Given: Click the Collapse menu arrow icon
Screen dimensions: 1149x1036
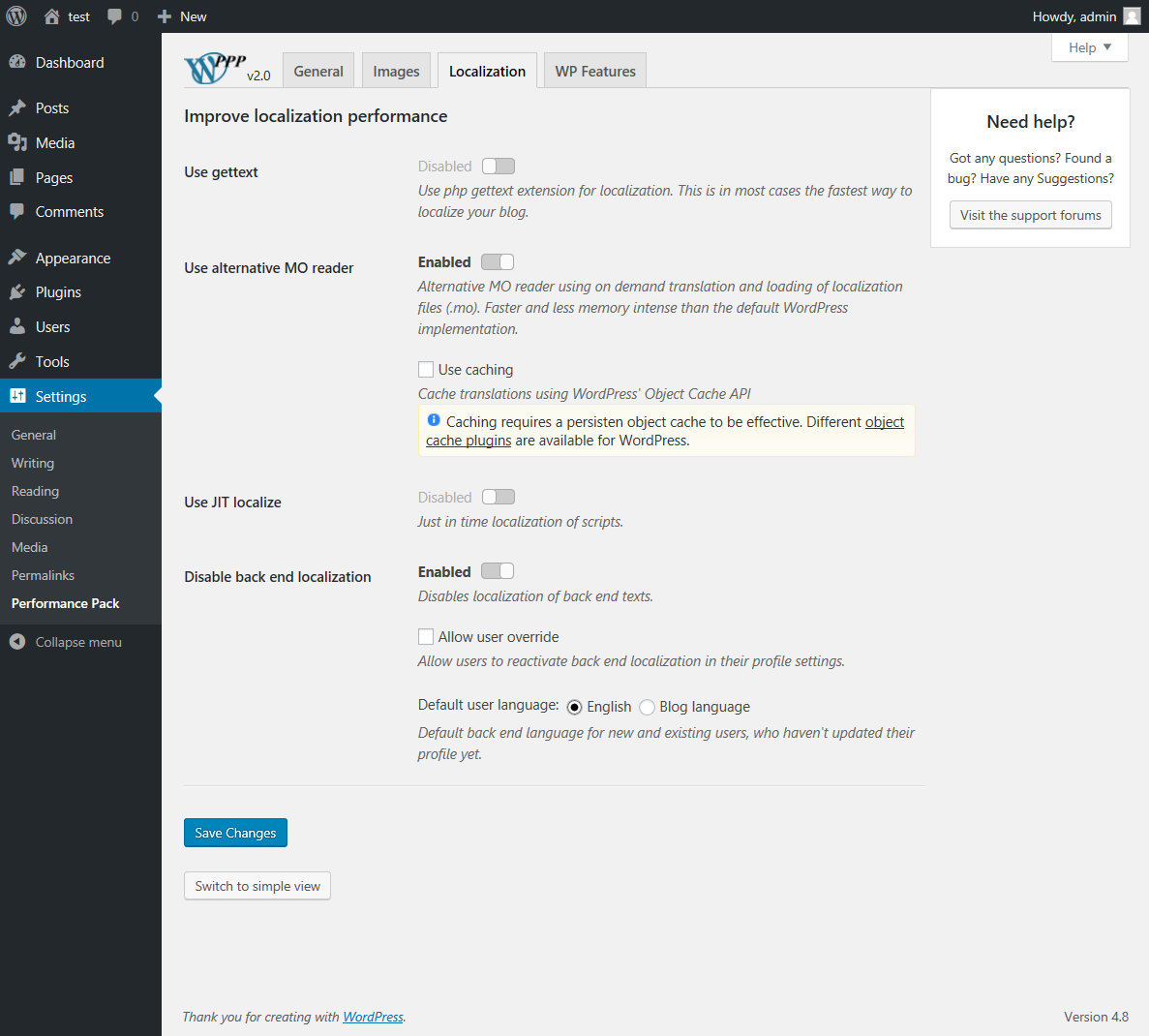Looking at the screenshot, I should click(x=17, y=642).
